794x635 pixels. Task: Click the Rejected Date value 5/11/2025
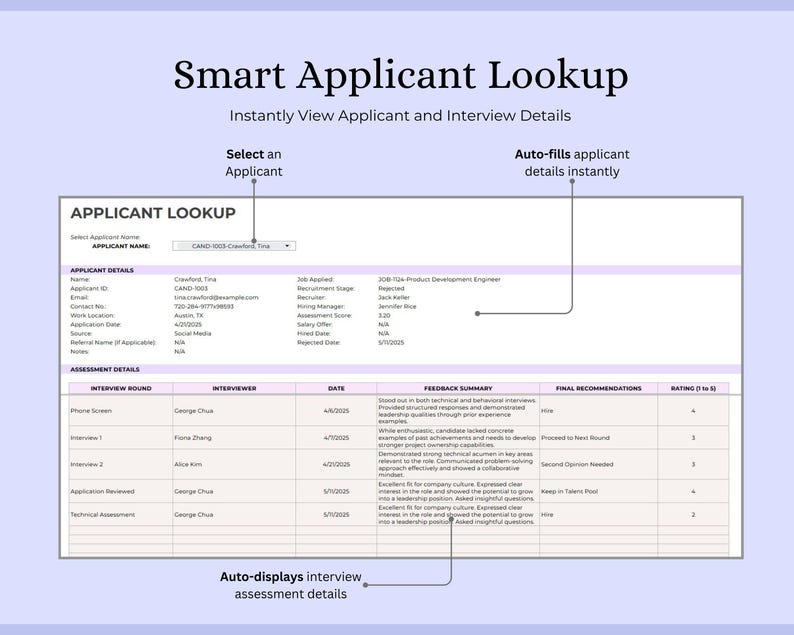(391, 343)
